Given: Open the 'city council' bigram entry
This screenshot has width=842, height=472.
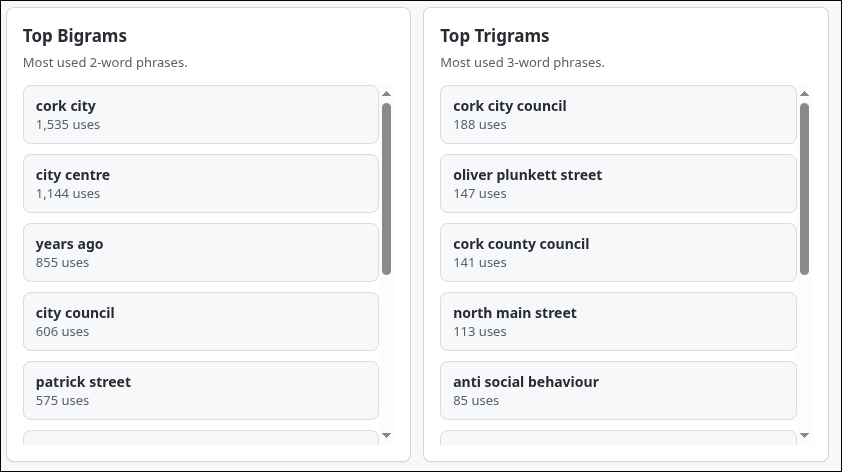Looking at the screenshot, I should click(200, 321).
